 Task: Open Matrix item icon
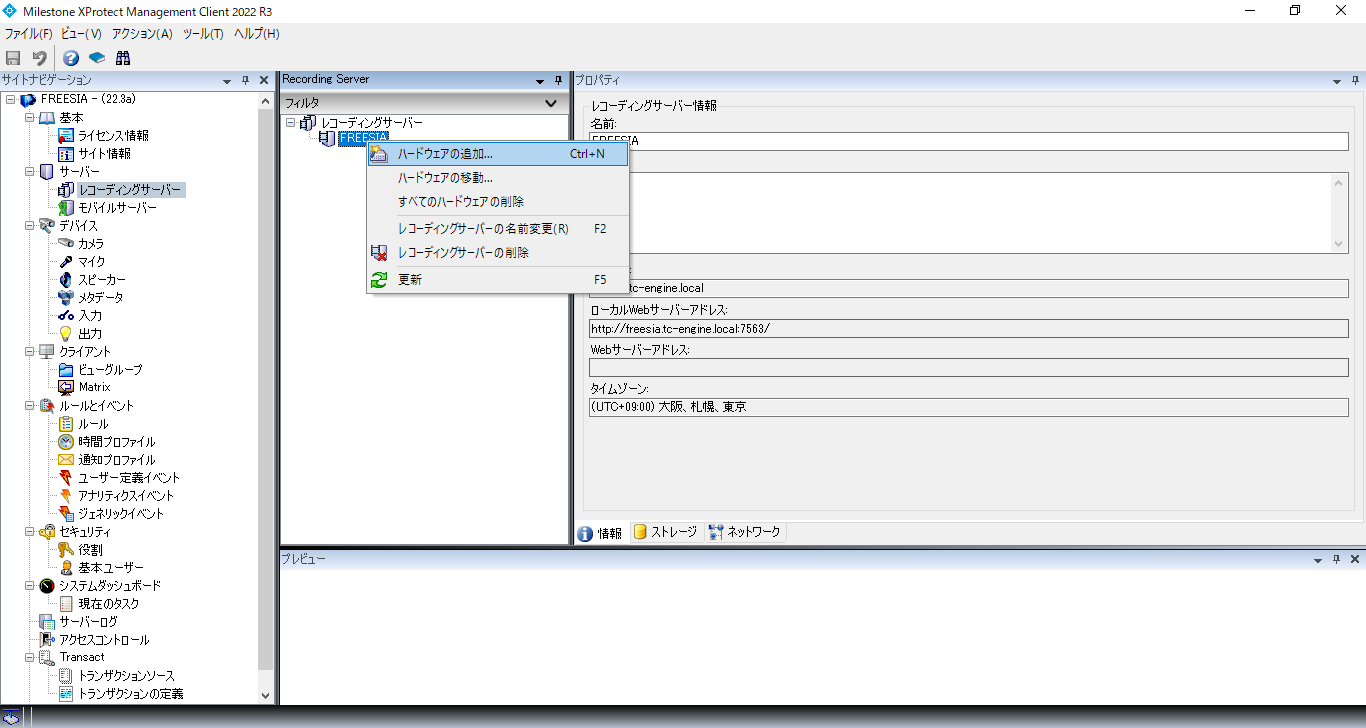(66, 387)
